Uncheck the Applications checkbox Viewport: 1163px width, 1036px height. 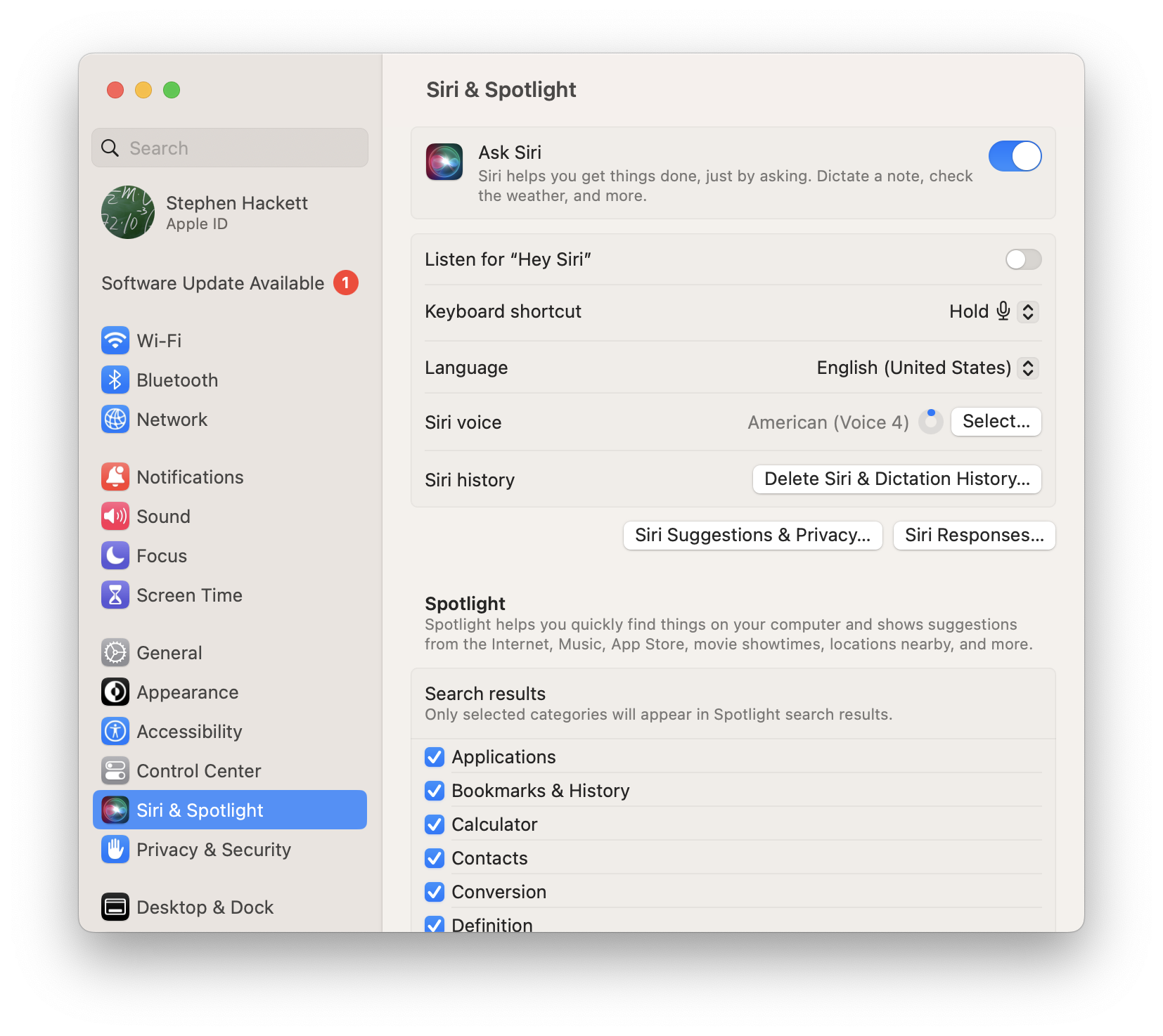[x=435, y=757]
